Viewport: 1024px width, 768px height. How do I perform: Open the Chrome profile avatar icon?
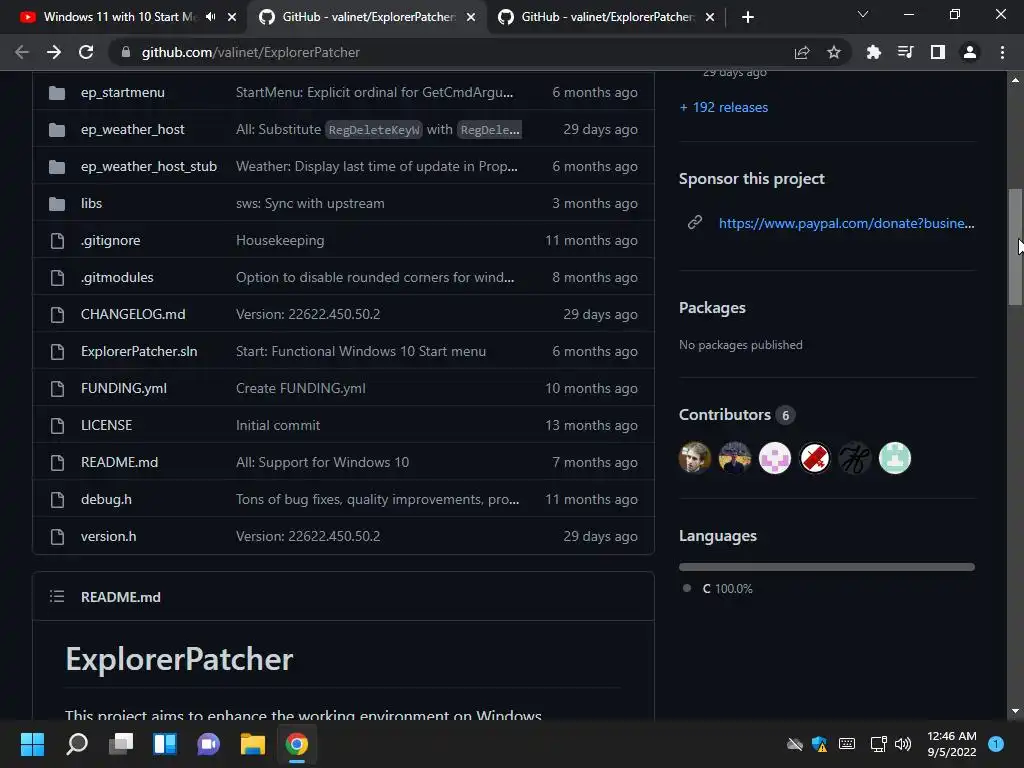(x=970, y=52)
